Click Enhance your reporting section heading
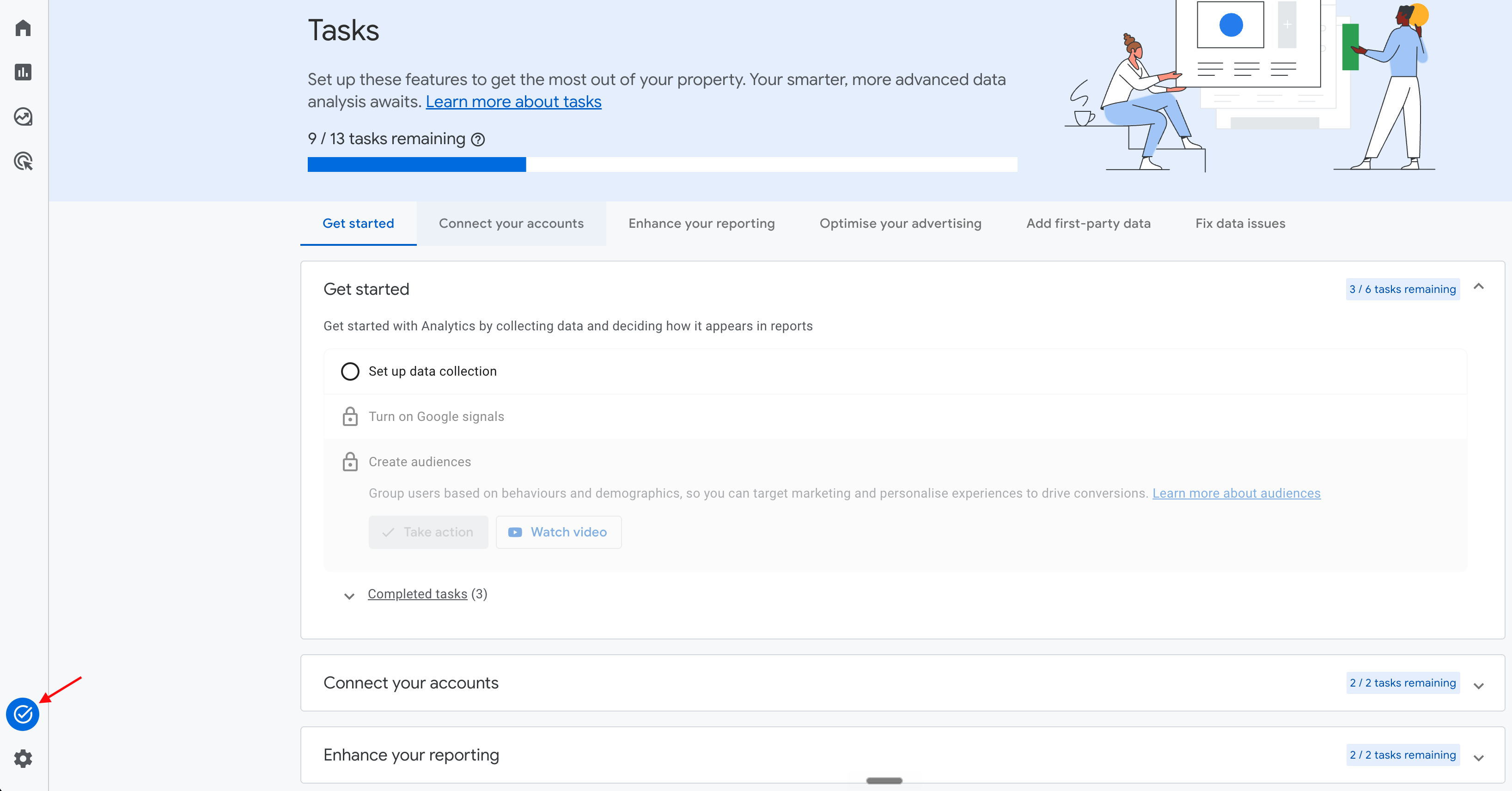Image resolution: width=1512 pixels, height=791 pixels. tap(411, 755)
